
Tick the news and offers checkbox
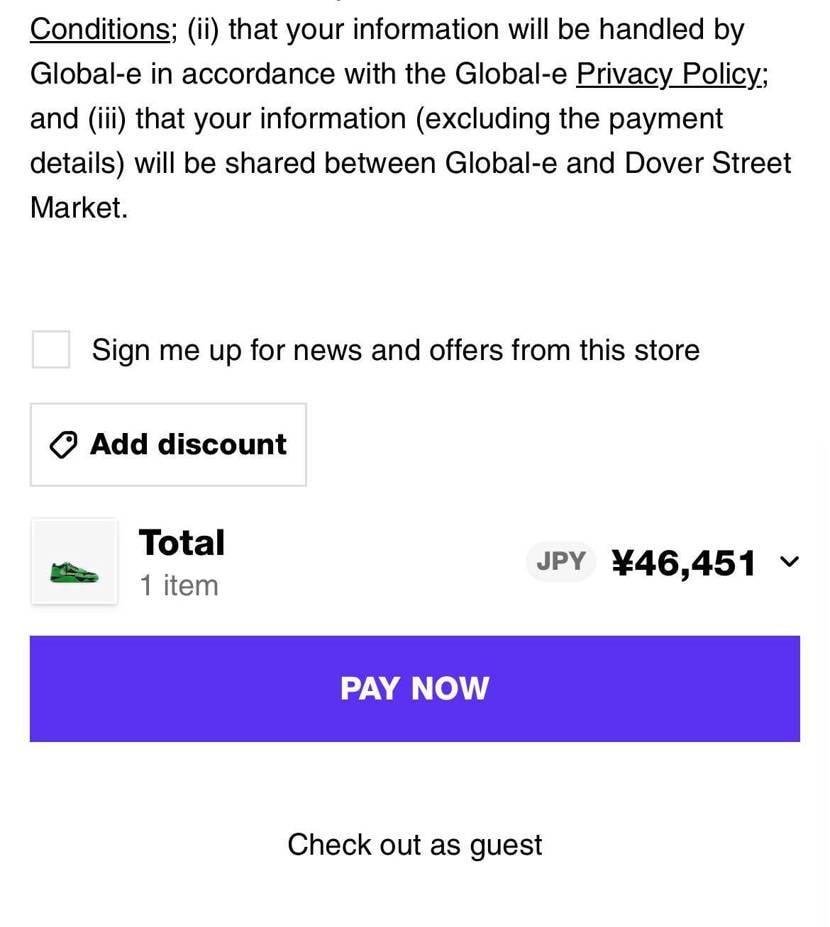pyautogui.click(x=51, y=350)
